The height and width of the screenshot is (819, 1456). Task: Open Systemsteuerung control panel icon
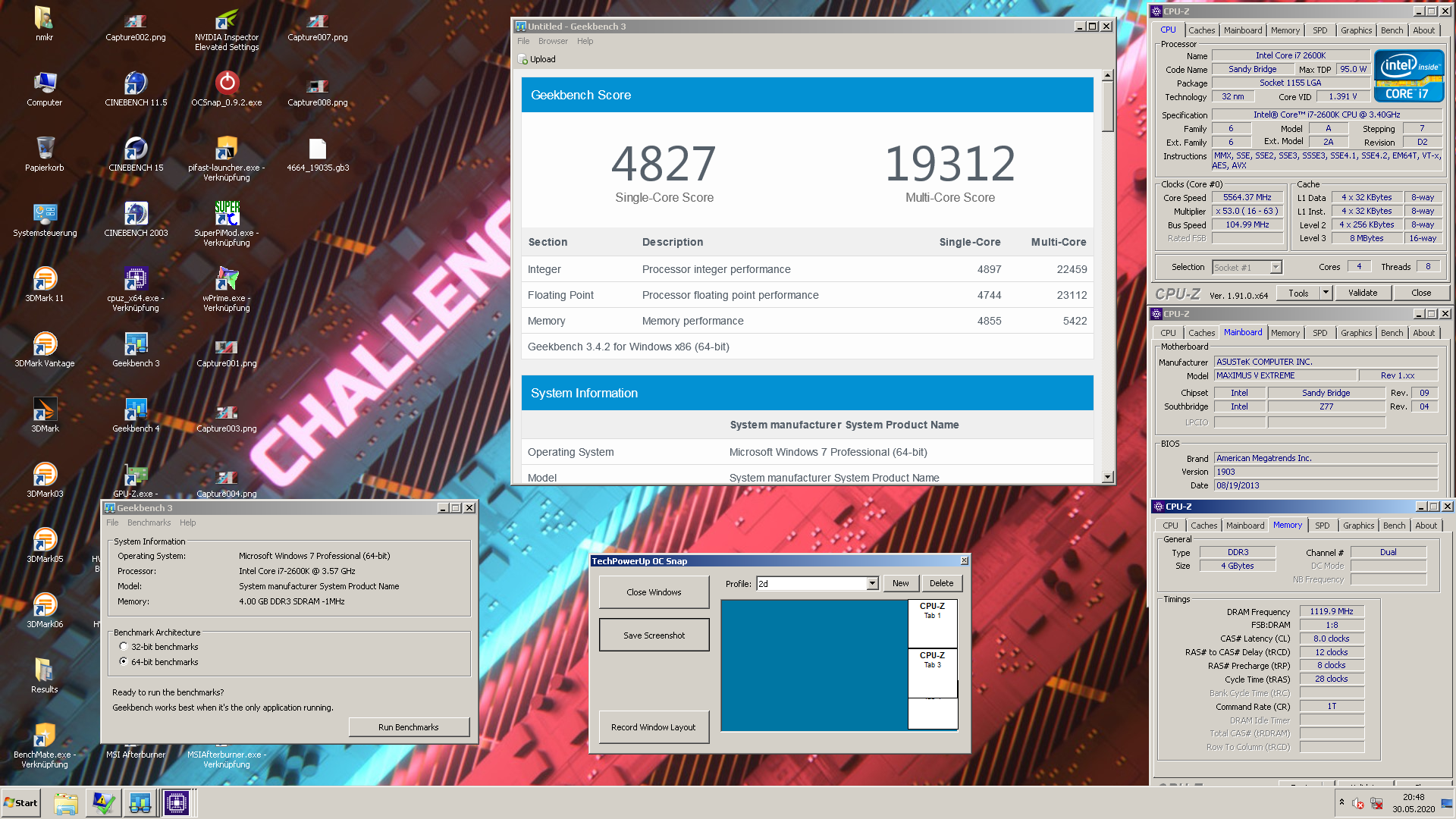(x=45, y=219)
